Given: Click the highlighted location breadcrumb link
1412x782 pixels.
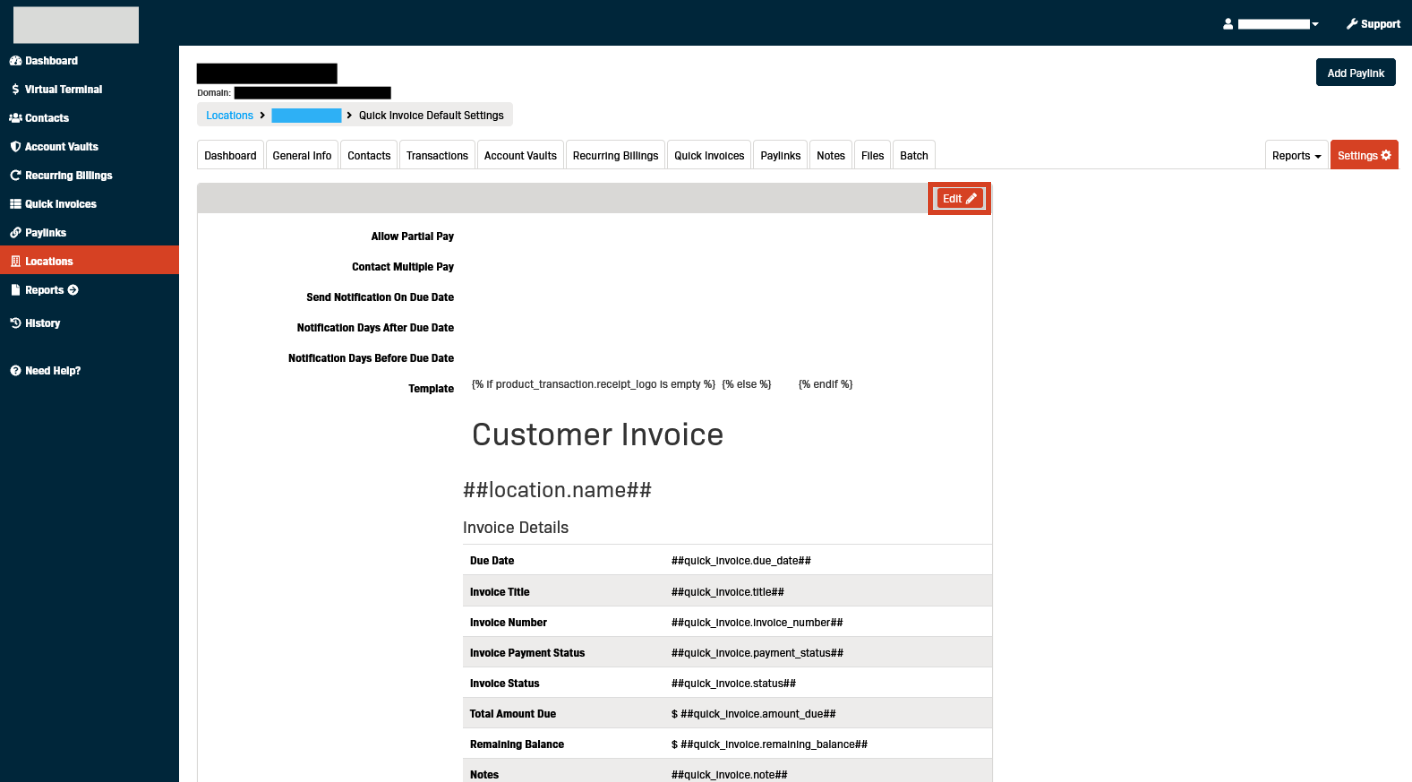Looking at the screenshot, I should click(x=306, y=115).
